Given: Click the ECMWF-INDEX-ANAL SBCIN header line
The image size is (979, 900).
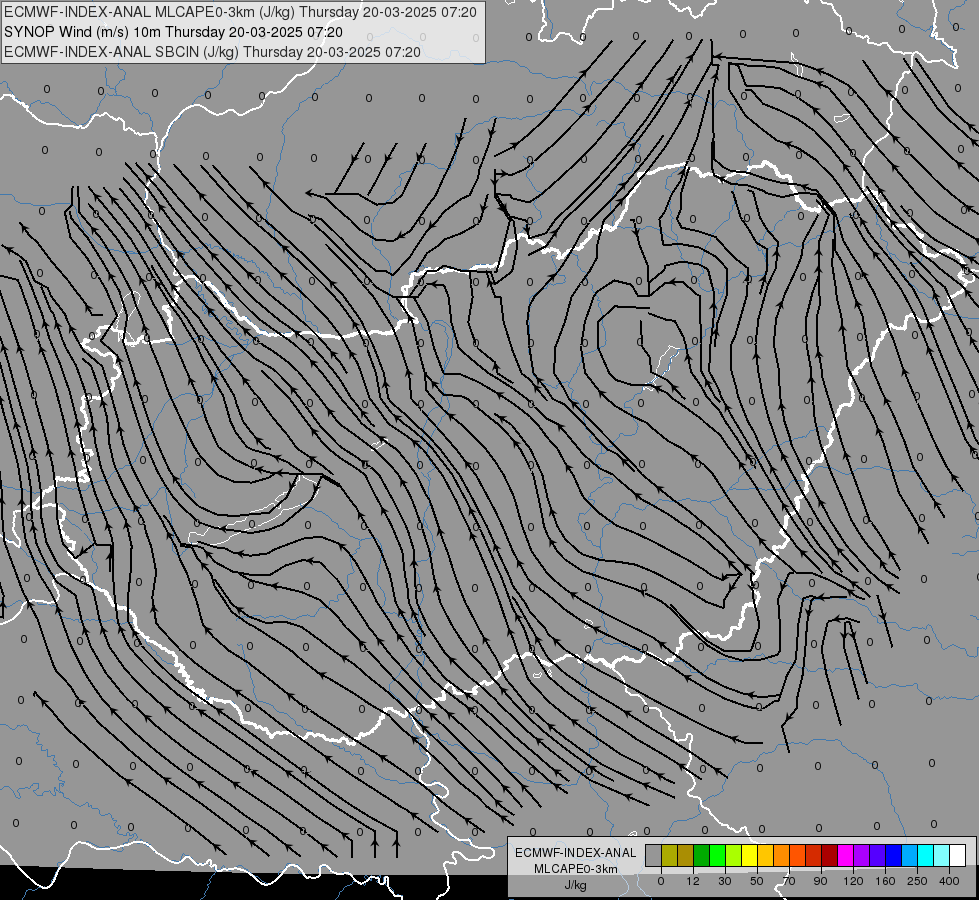Looking at the screenshot, I should (212, 52).
